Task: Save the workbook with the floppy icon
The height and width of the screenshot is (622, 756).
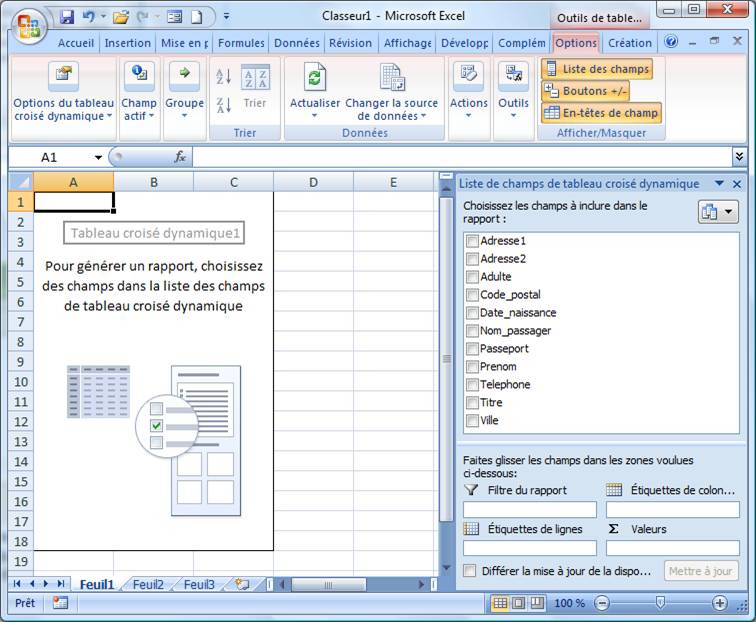Action: coord(67,17)
